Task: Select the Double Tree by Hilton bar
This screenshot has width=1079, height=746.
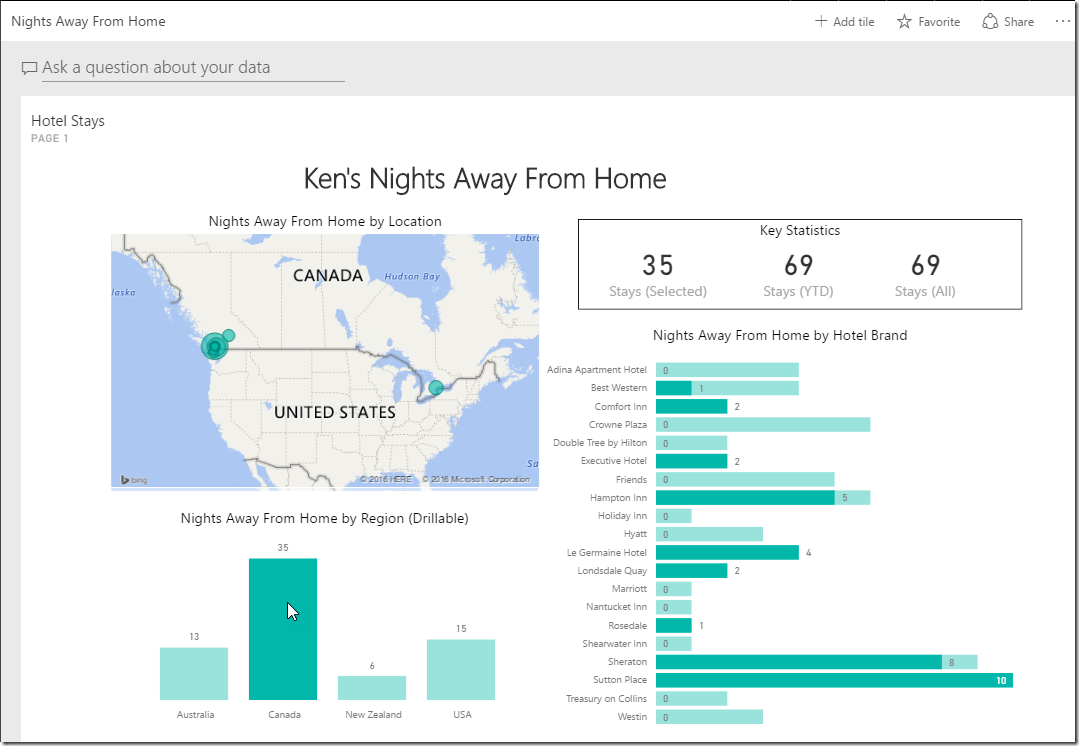Action: click(x=691, y=443)
